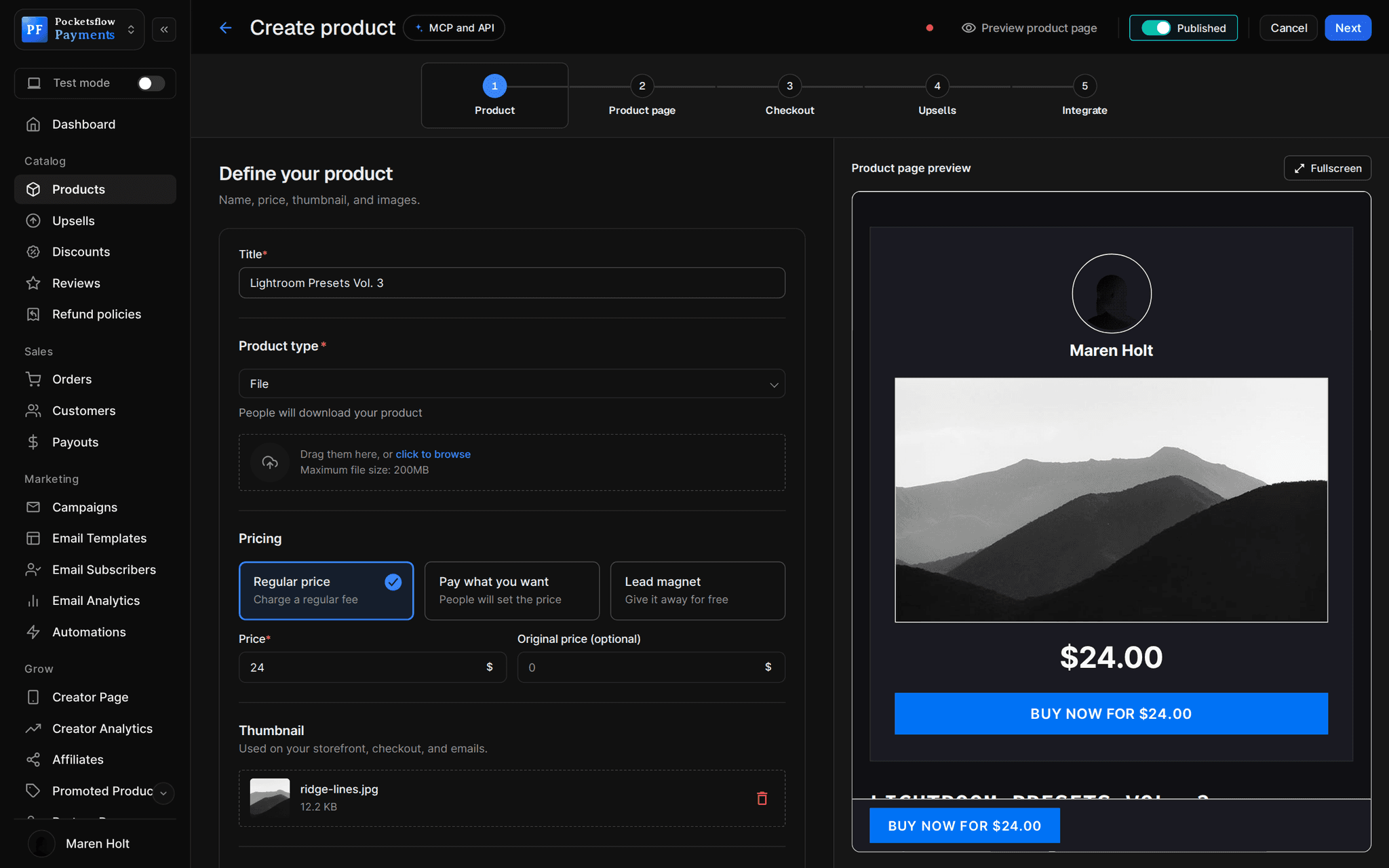Click the sticky bottom BUY NOW FOR $24.00 button
This screenshot has width=1389, height=868.
click(964, 825)
